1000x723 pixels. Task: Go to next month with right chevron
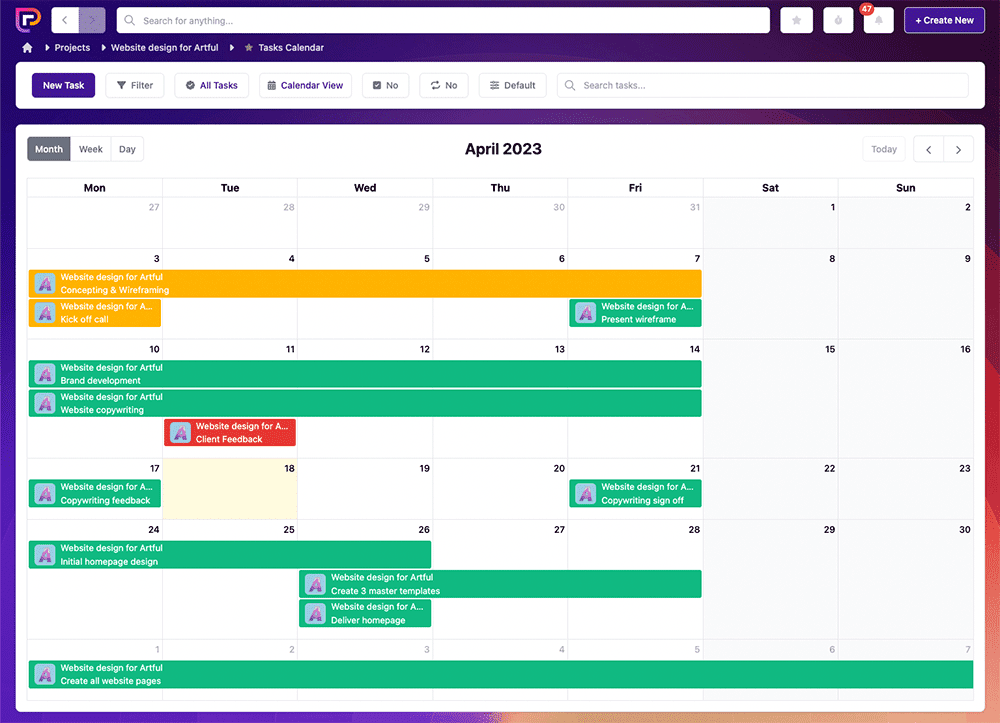958,149
